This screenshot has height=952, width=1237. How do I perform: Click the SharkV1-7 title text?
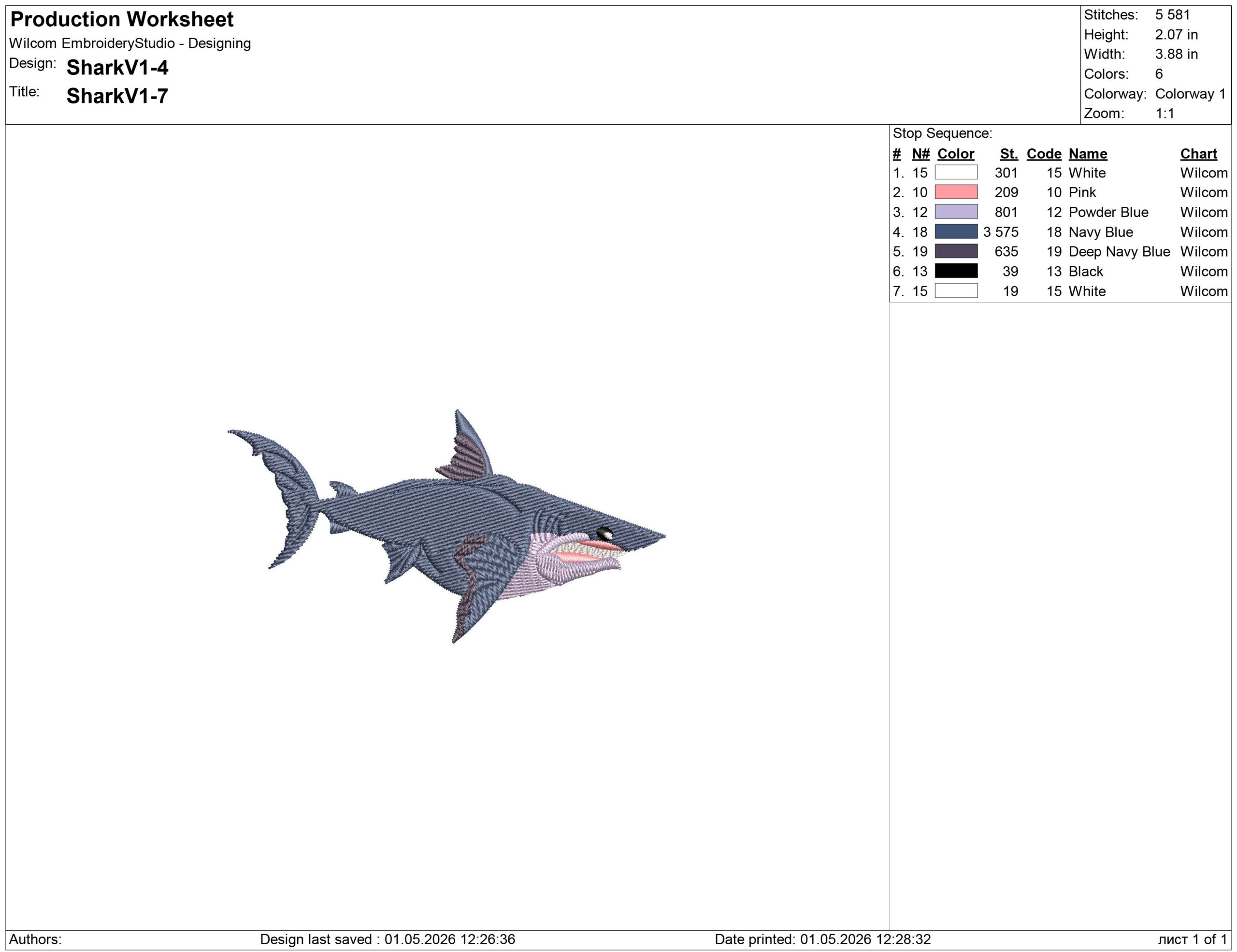click(117, 96)
